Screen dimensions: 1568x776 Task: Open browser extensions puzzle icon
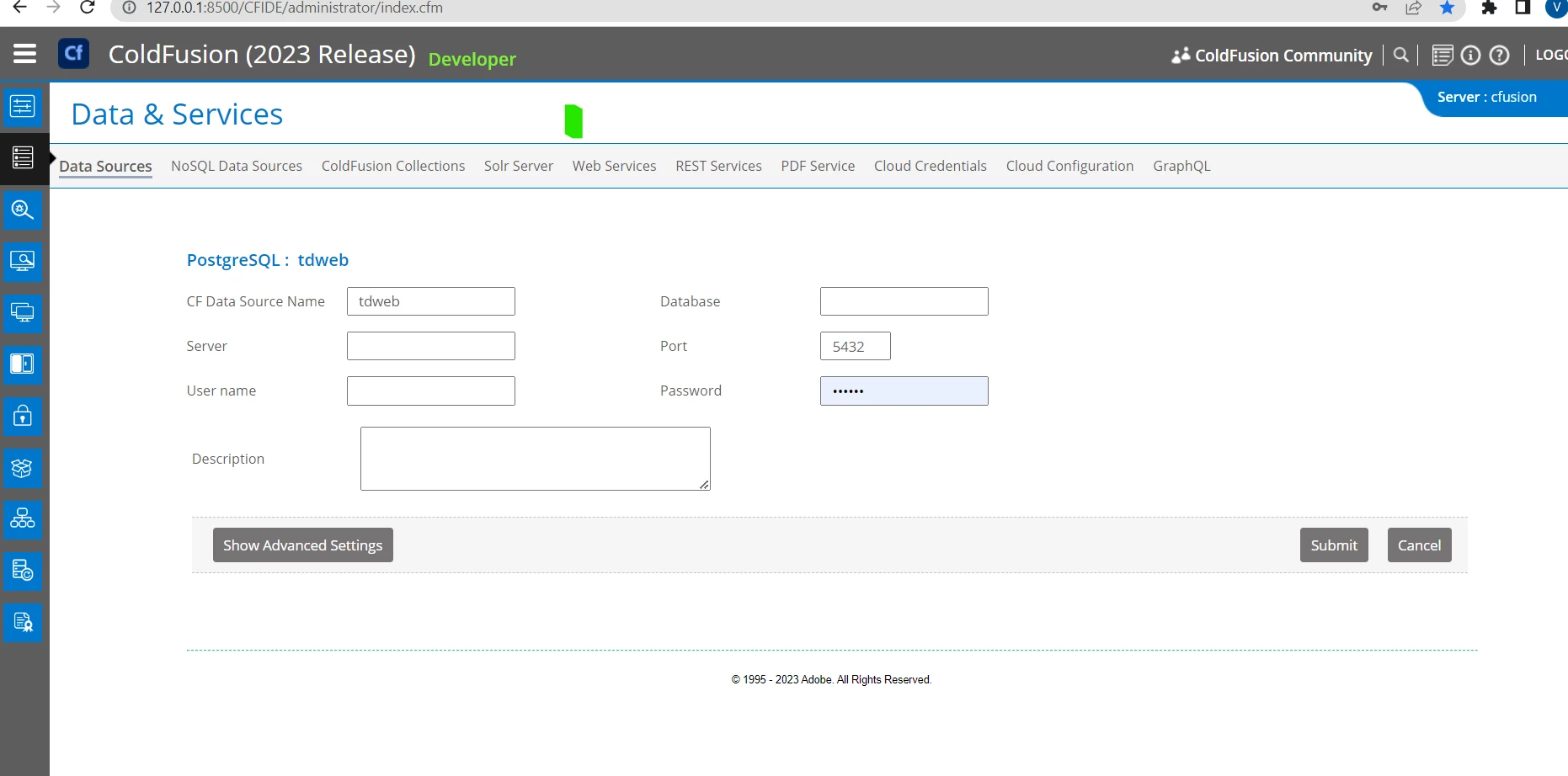[1489, 8]
